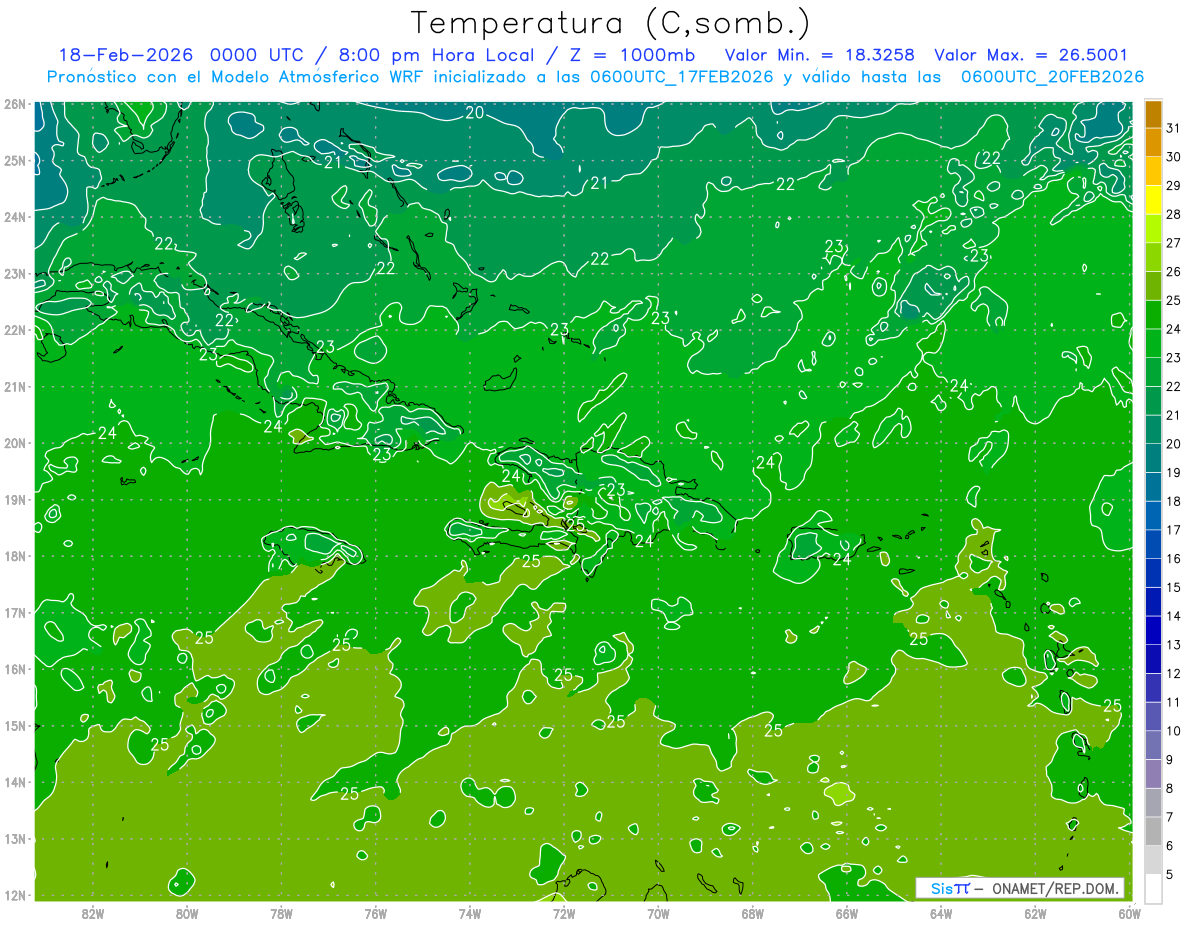The width and height of the screenshot is (1200, 927).
Task: Click the legend value 12
Action: pyautogui.click(x=1174, y=673)
